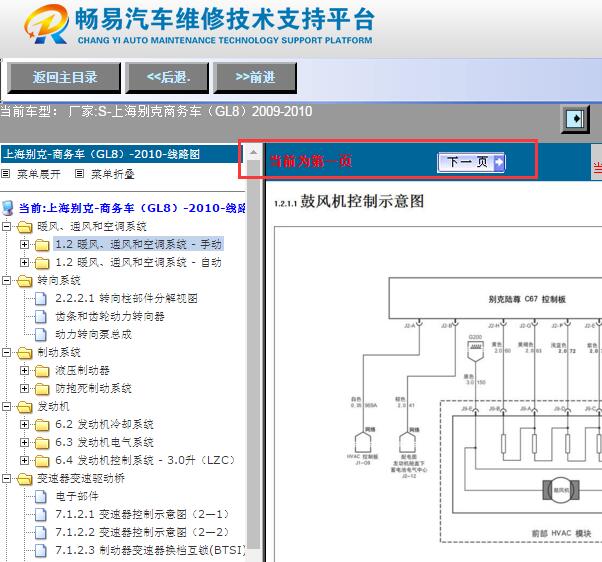602x562 pixels.
Task: Click folder icon of 6.4 发动机控制系统
Action: pos(42,461)
